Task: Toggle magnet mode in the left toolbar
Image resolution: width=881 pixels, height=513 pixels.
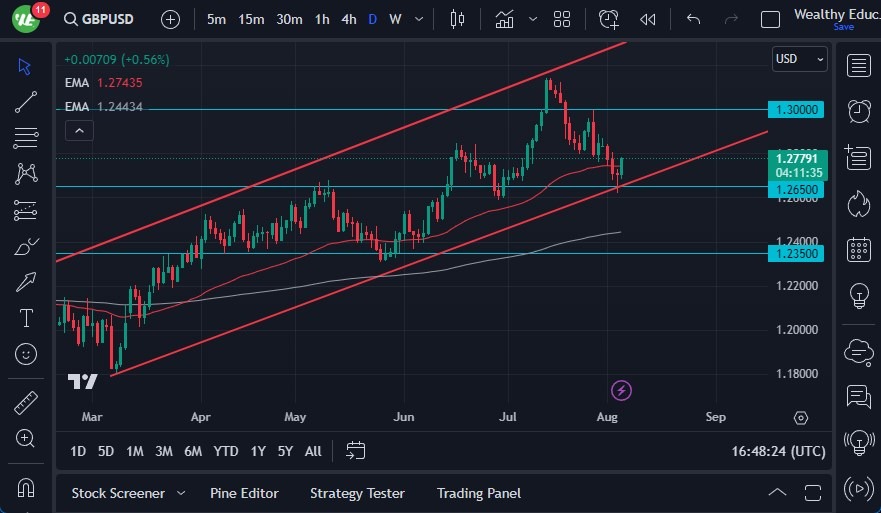Action: click(x=26, y=488)
